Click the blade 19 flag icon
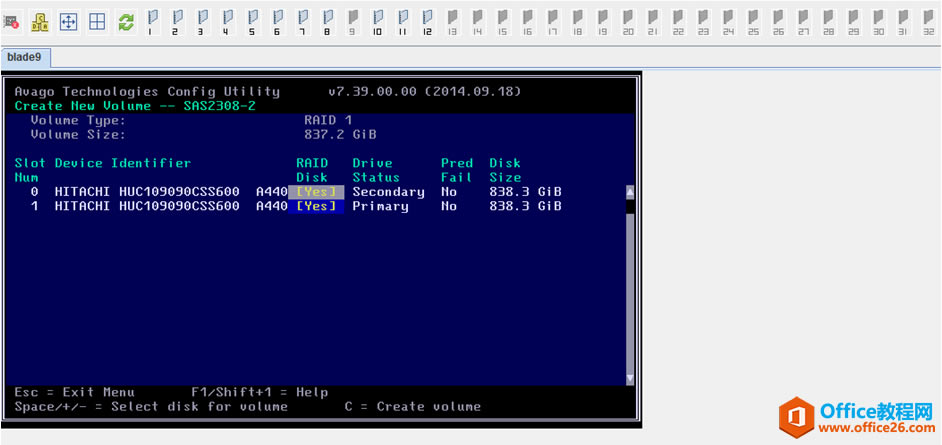The image size is (942, 445). click(603, 22)
